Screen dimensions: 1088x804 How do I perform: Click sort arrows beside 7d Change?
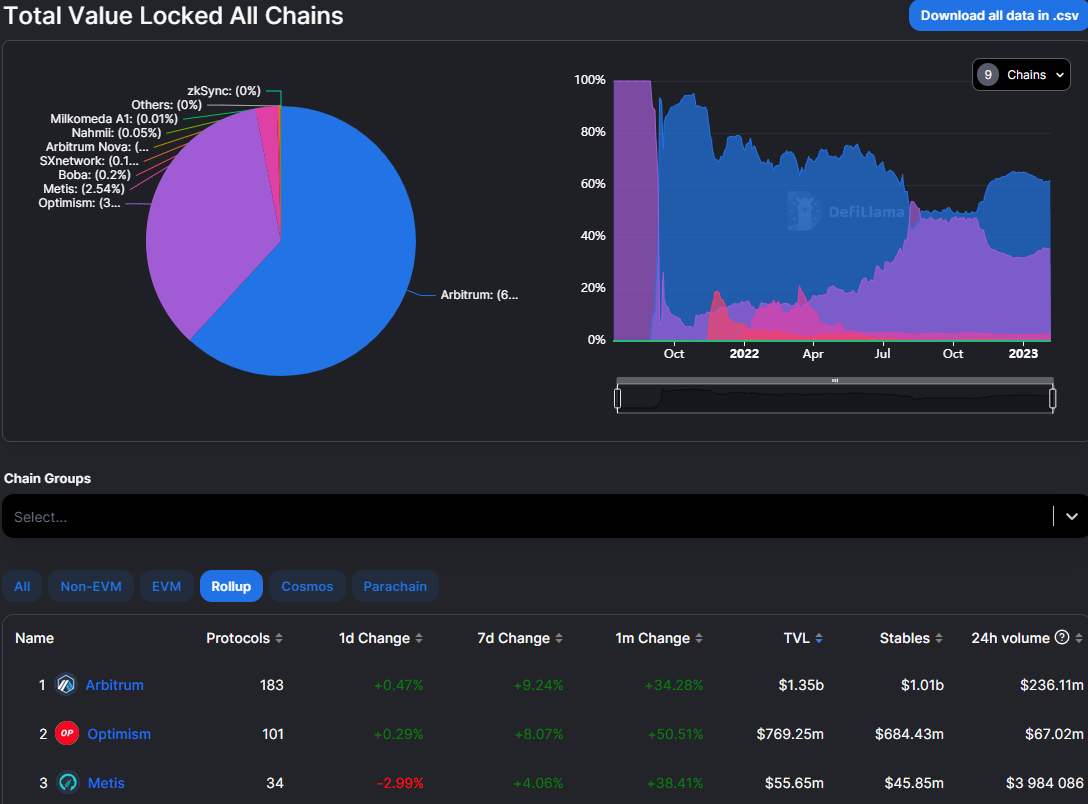click(559, 638)
